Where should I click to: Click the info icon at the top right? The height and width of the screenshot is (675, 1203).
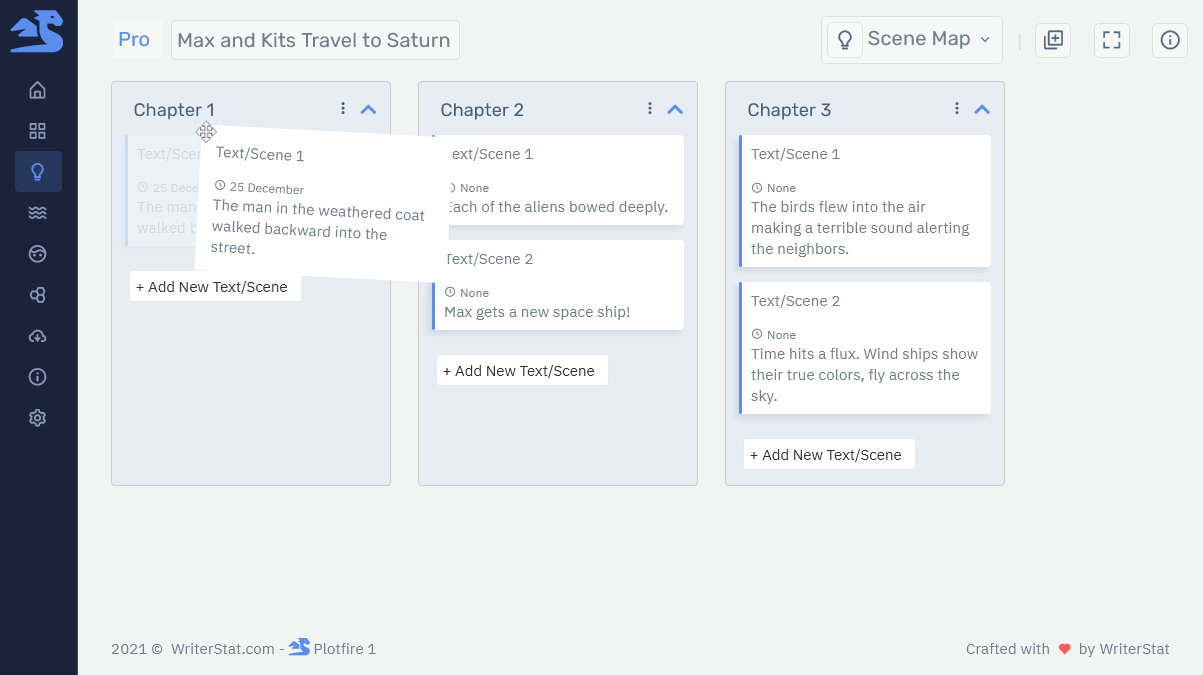1170,40
